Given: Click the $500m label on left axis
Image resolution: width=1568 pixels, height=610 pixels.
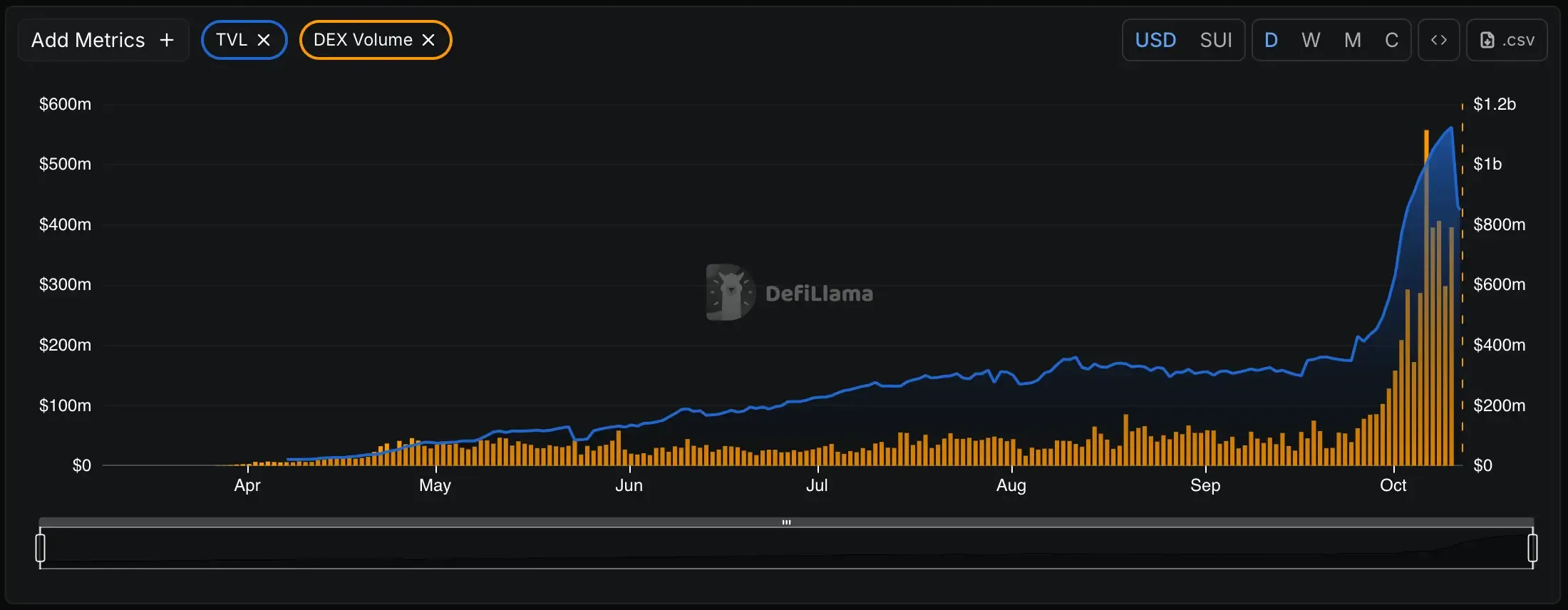Looking at the screenshot, I should click(65, 164).
